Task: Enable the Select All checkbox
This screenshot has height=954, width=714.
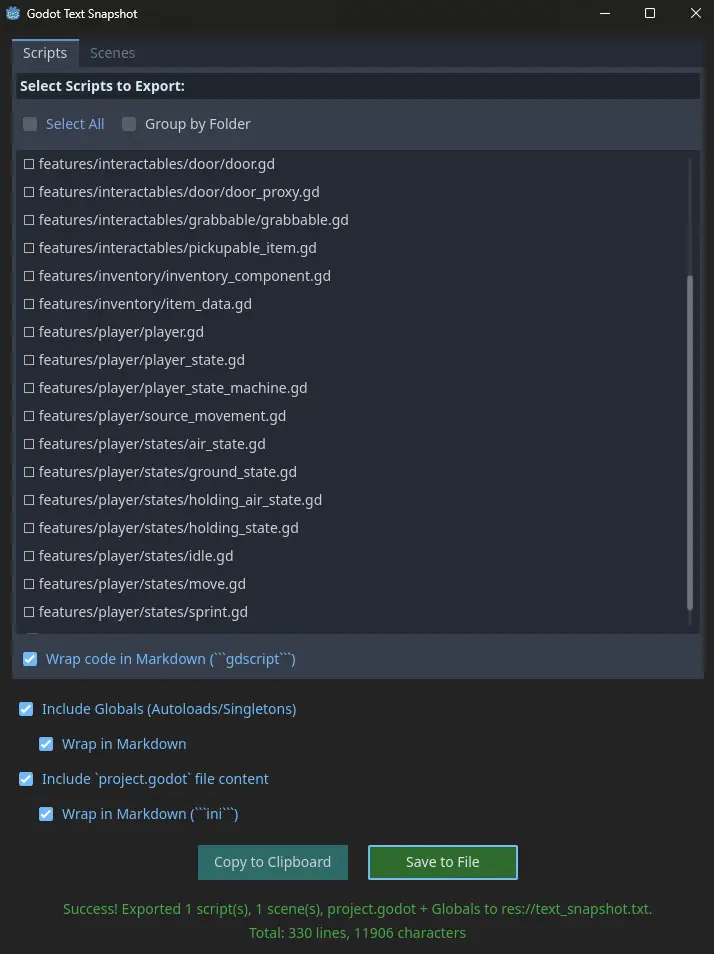Action: click(x=30, y=124)
